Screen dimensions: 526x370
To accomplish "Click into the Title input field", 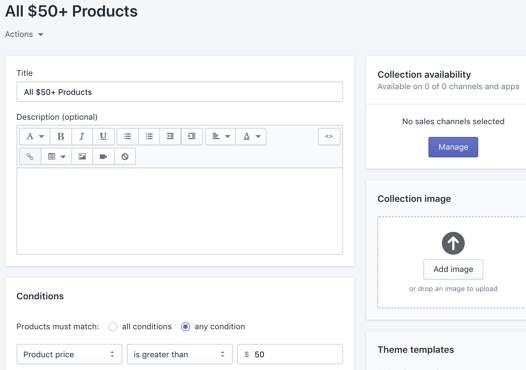I will click(179, 92).
